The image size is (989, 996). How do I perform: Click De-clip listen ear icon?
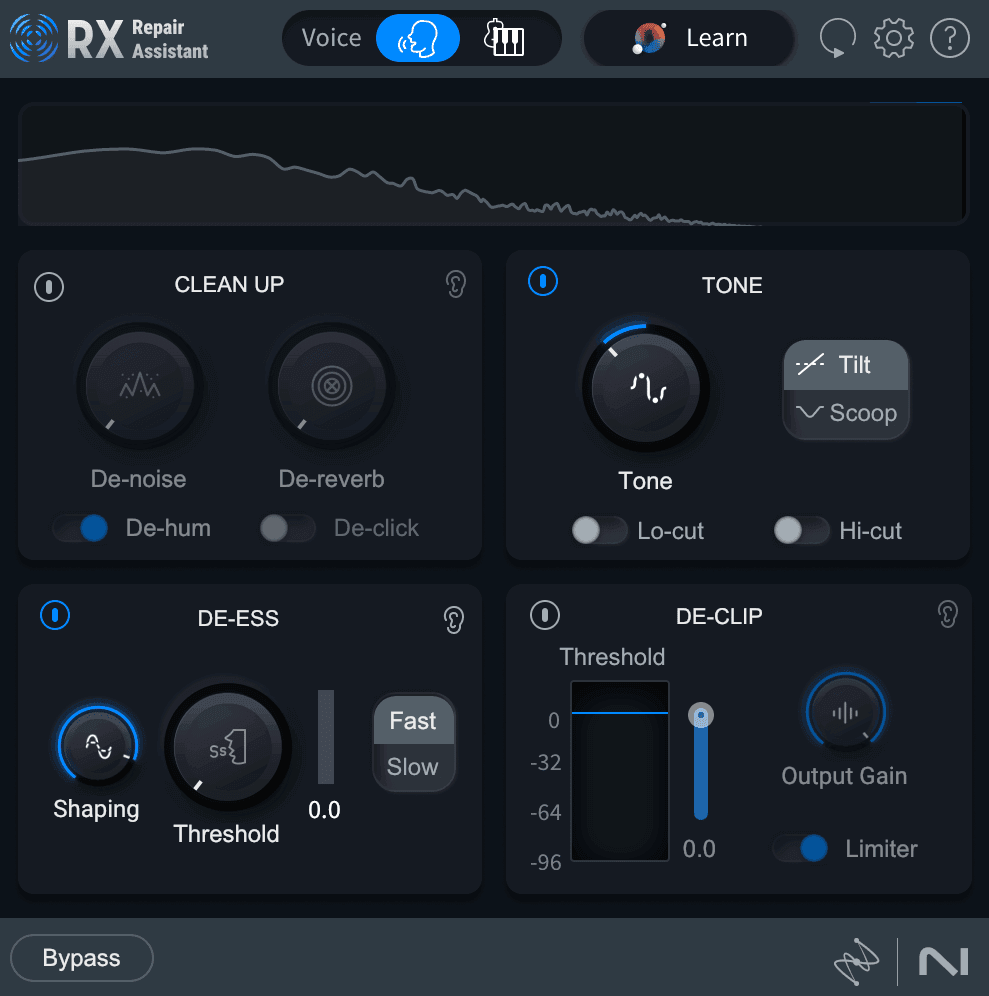tap(947, 614)
